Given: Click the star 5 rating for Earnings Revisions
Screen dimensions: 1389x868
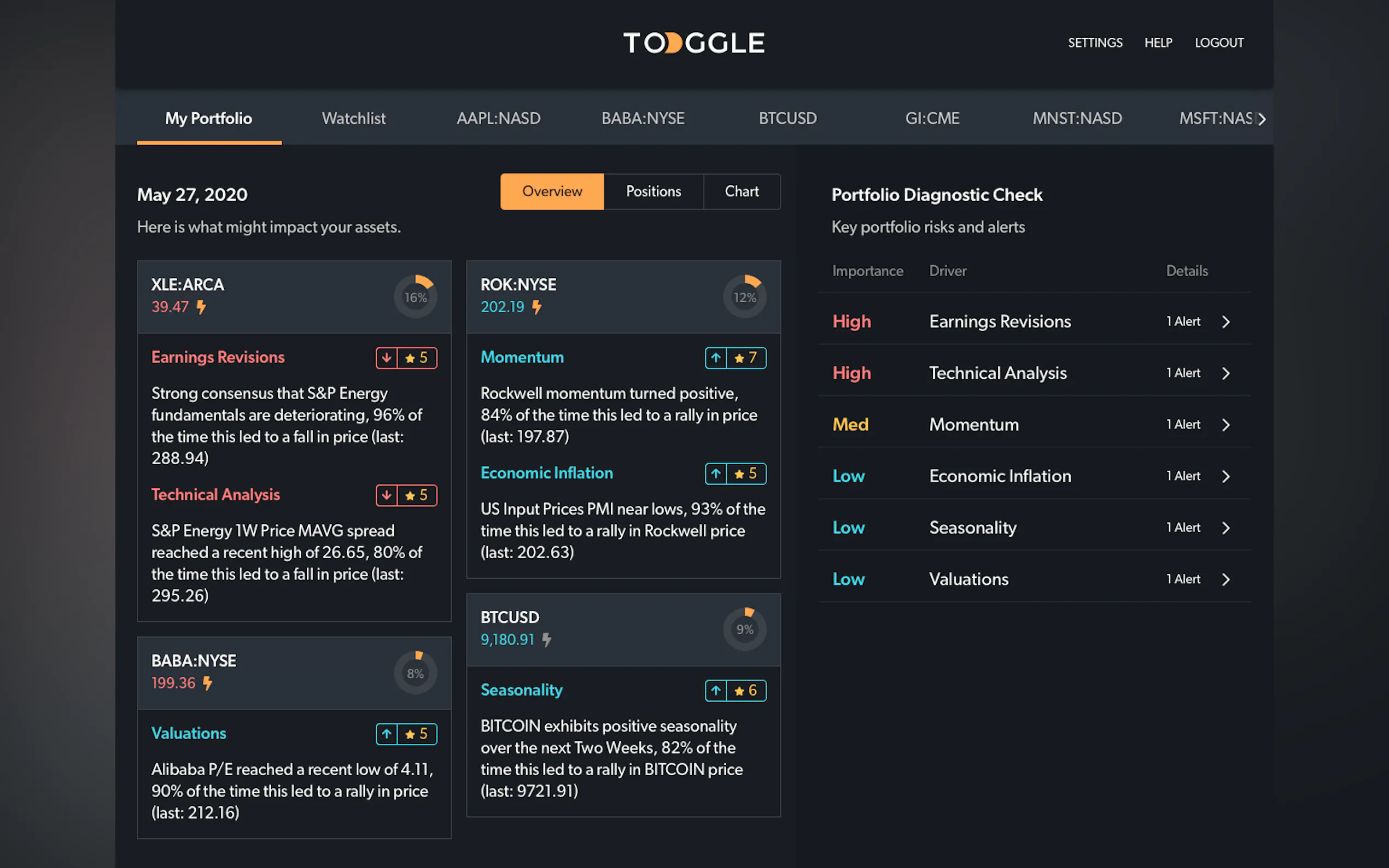Looking at the screenshot, I should 417,357.
